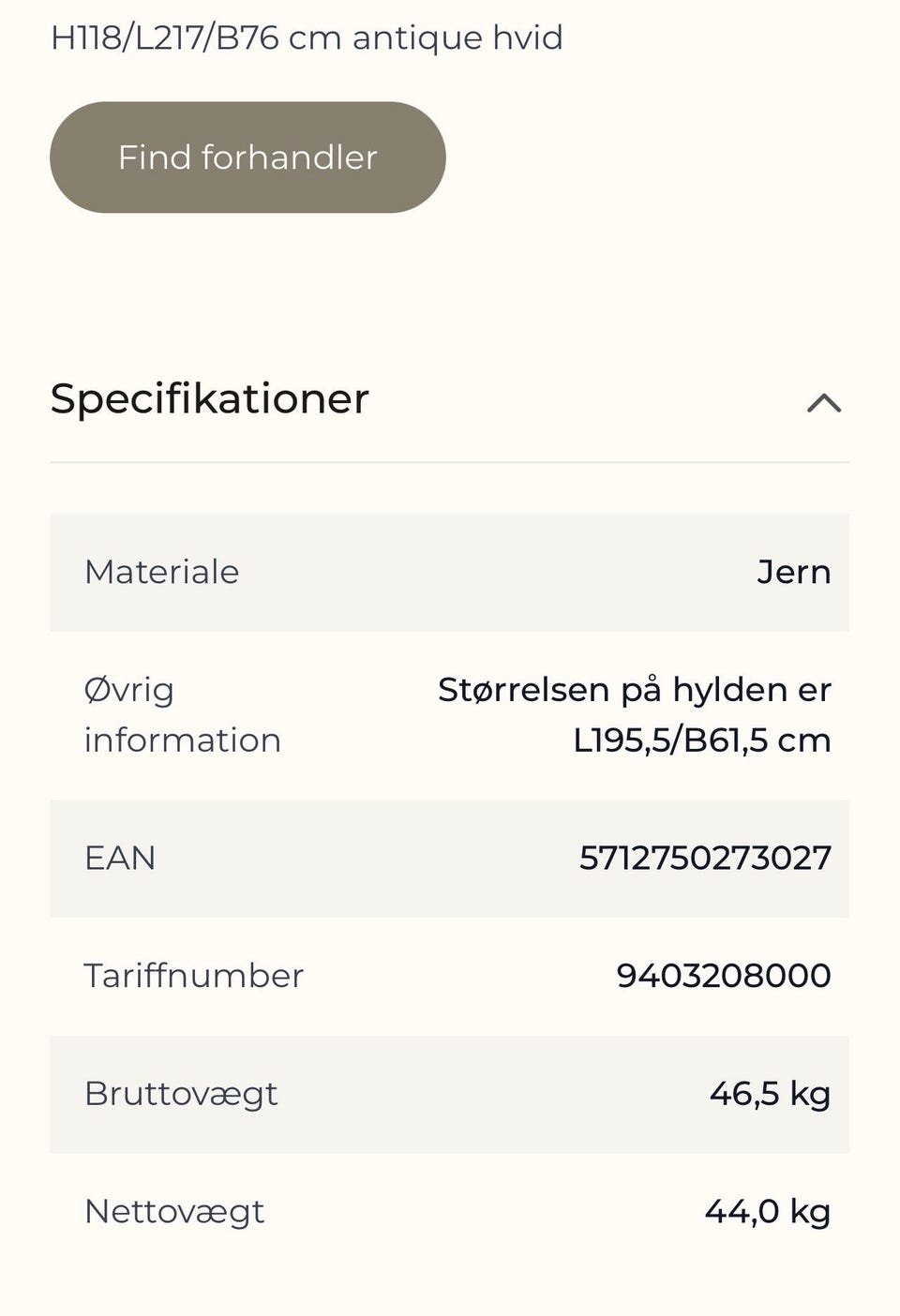The image size is (900, 1316).
Task: Click the shelf size text L195,5/B61,5 cm
Action: 701,740
